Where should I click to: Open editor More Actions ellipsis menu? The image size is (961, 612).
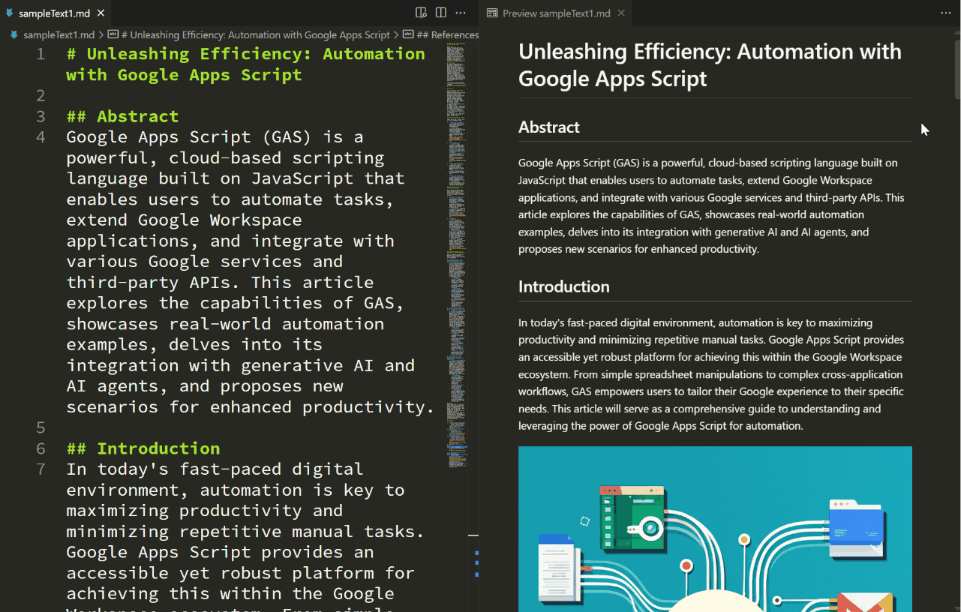pyautogui.click(x=460, y=13)
